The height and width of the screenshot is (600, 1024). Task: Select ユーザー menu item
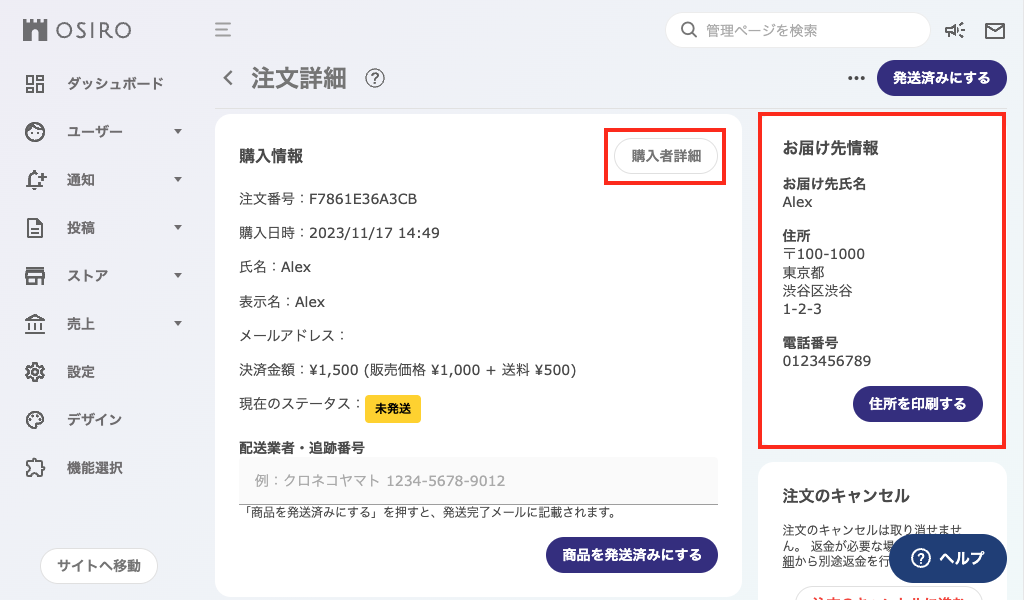pyautogui.click(x=95, y=132)
